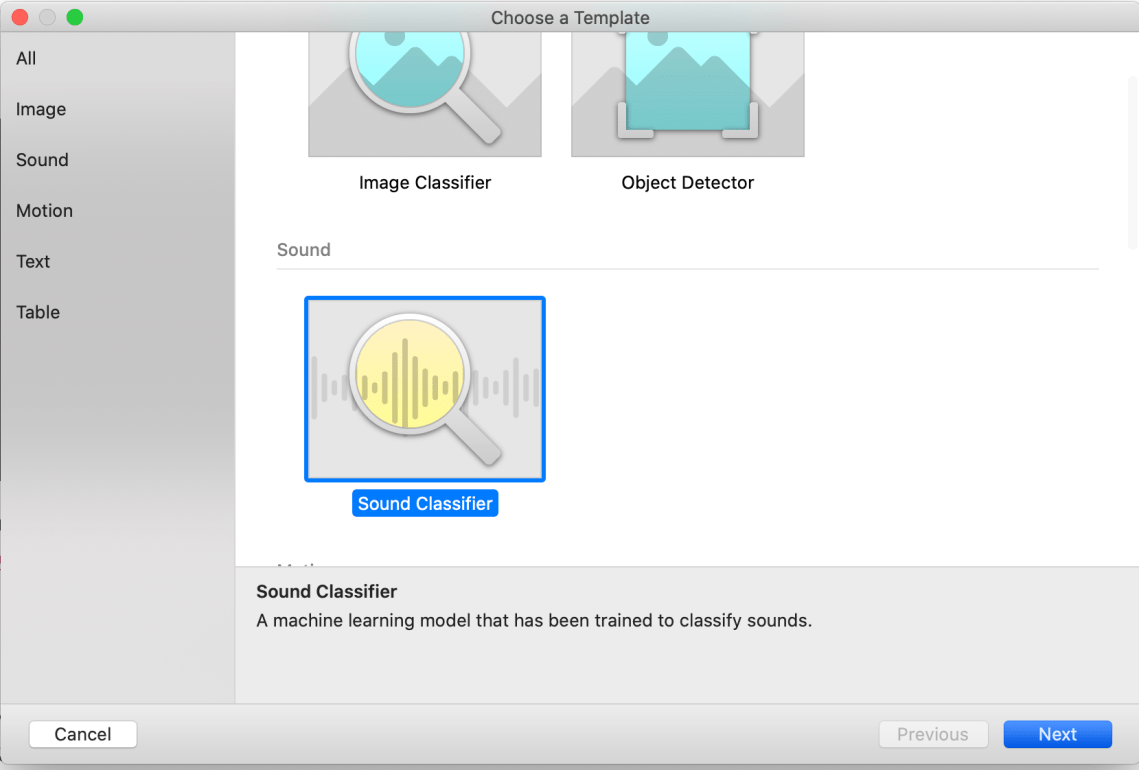Screen dimensions: 1139x770
Task: Click the Sound Classifier label below the thumbnail
Action: point(425,503)
